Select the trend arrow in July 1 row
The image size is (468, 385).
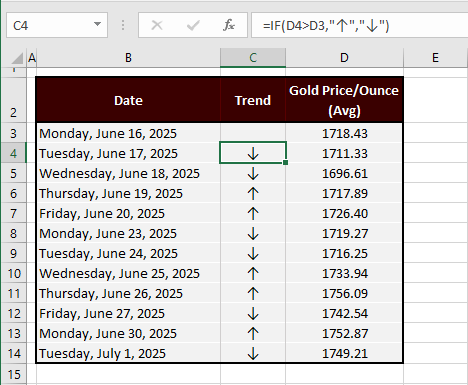[x=253, y=353]
